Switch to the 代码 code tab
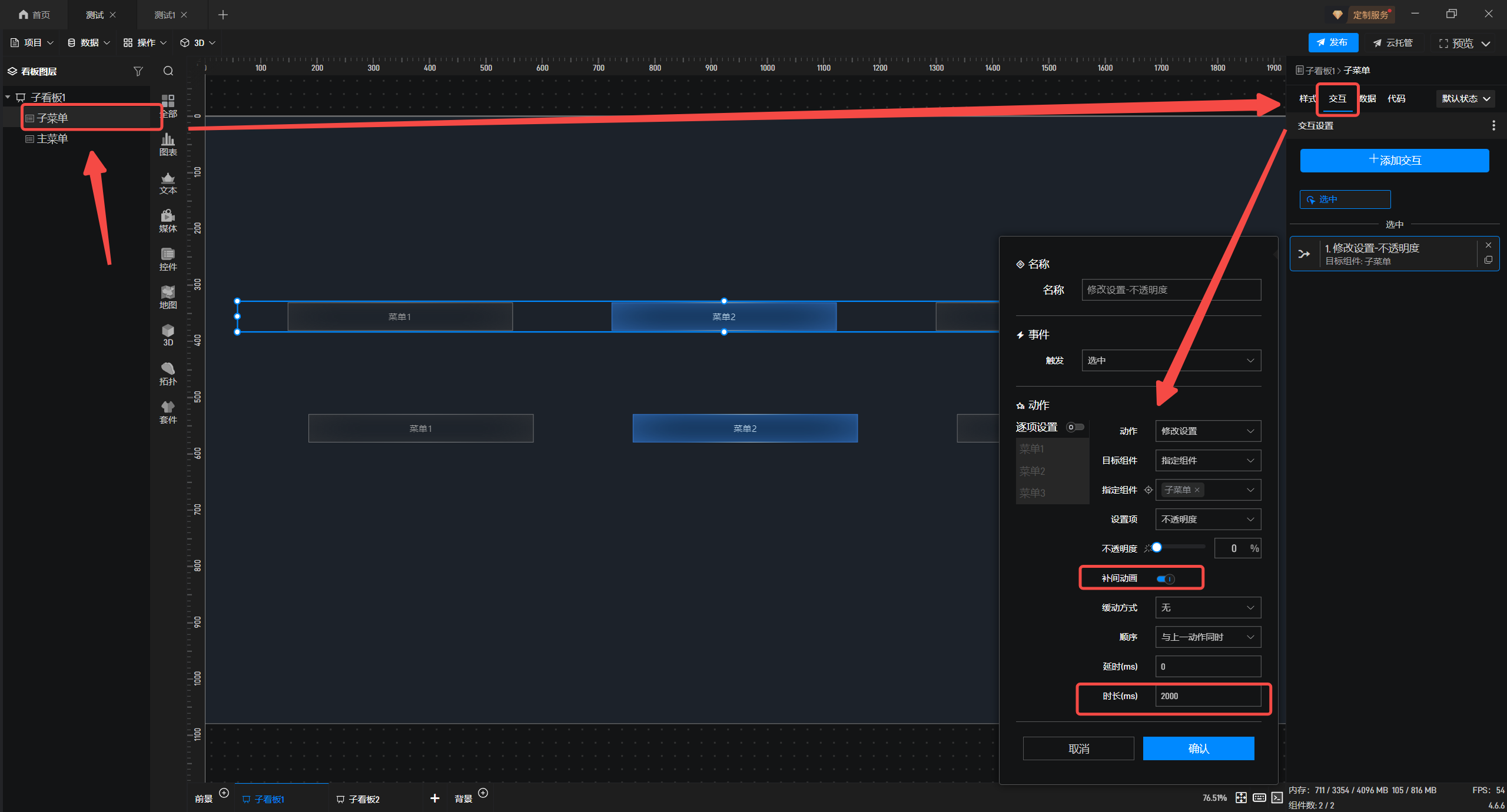 (x=1396, y=99)
